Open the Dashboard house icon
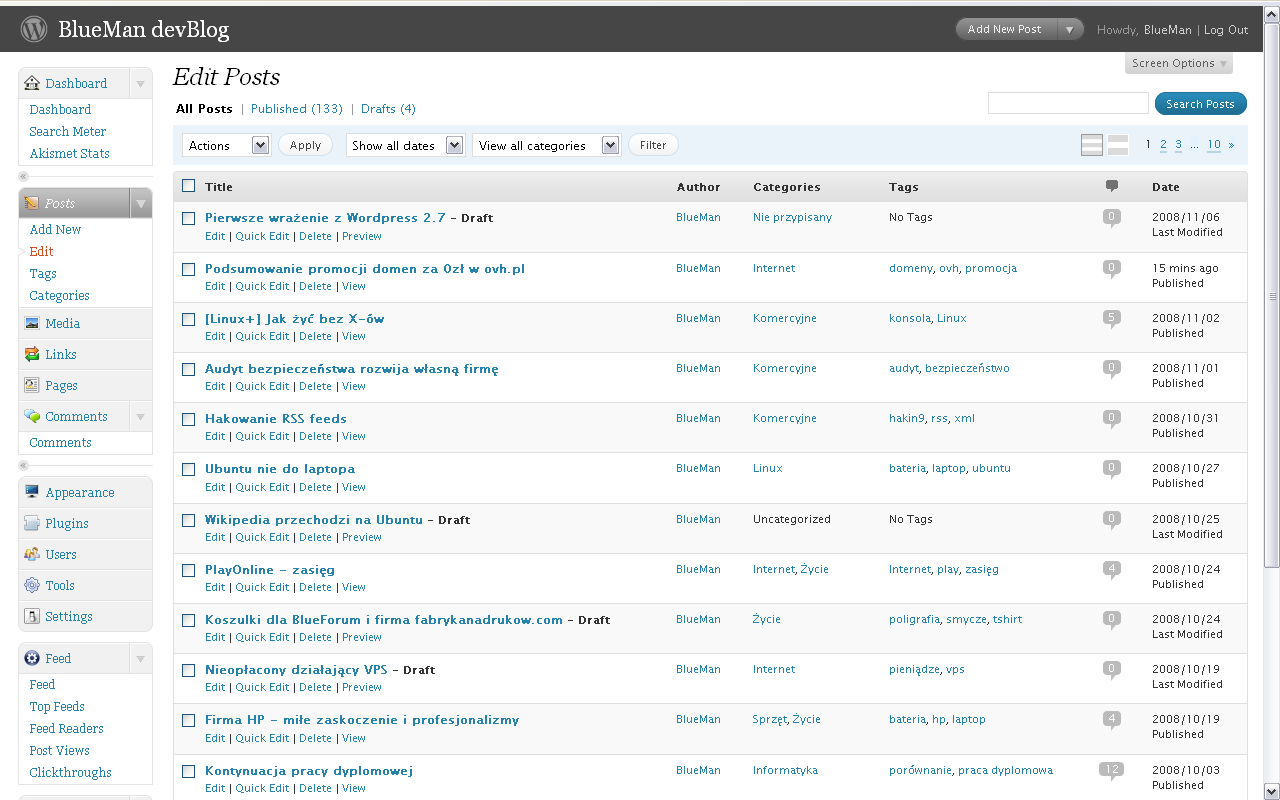The height and width of the screenshot is (800, 1280). [x=32, y=83]
